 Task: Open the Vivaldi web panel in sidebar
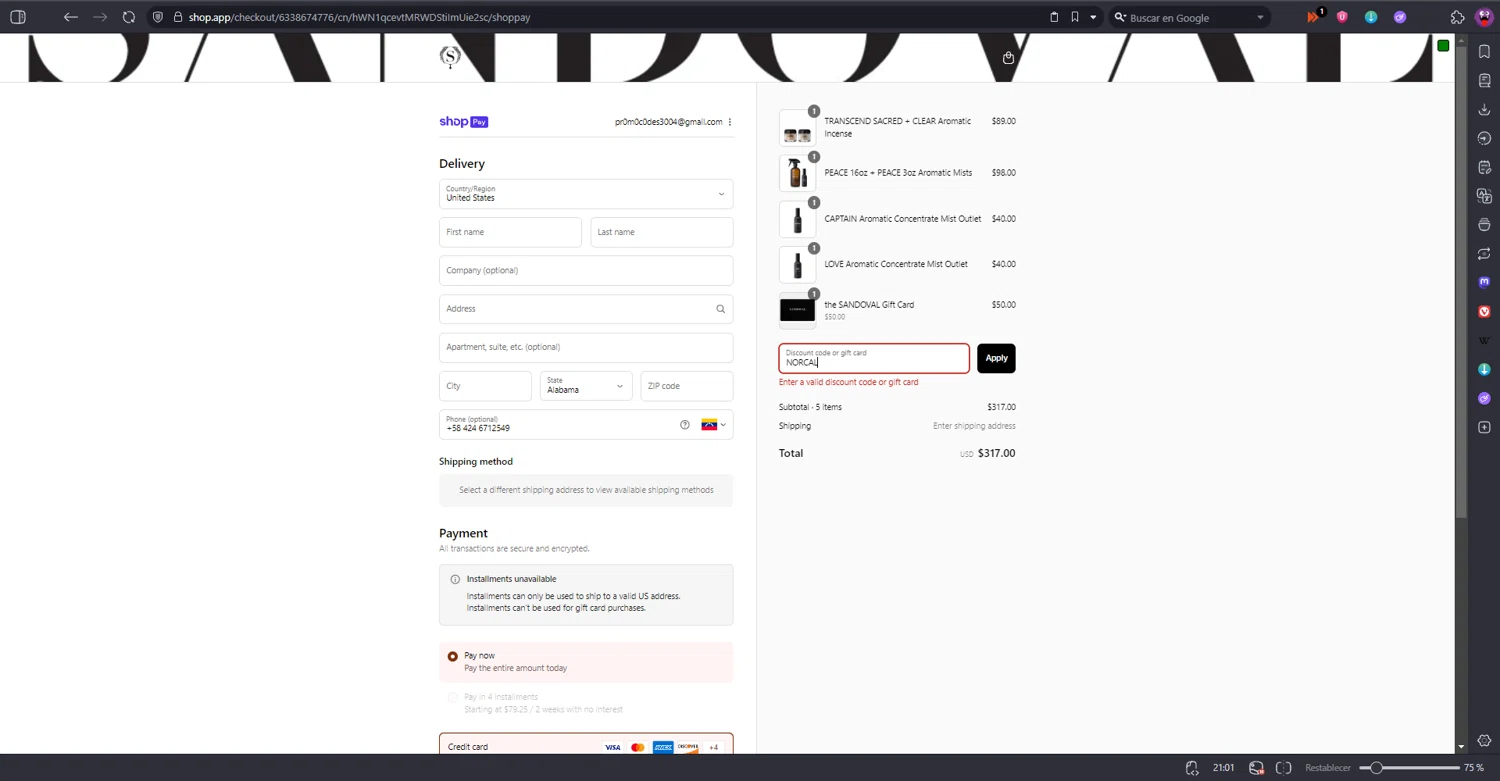click(x=1484, y=312)
